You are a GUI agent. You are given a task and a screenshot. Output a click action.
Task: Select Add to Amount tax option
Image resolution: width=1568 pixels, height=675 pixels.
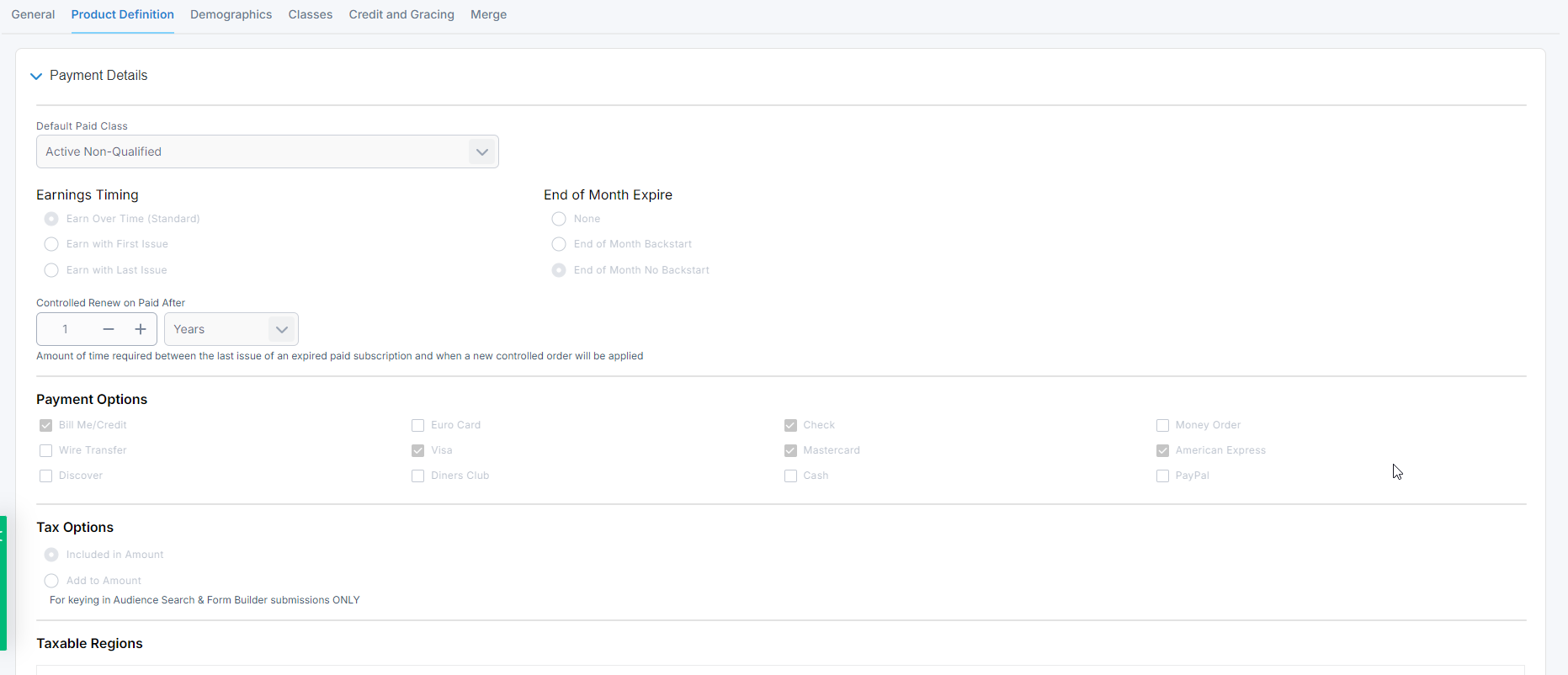pos(51,581)
